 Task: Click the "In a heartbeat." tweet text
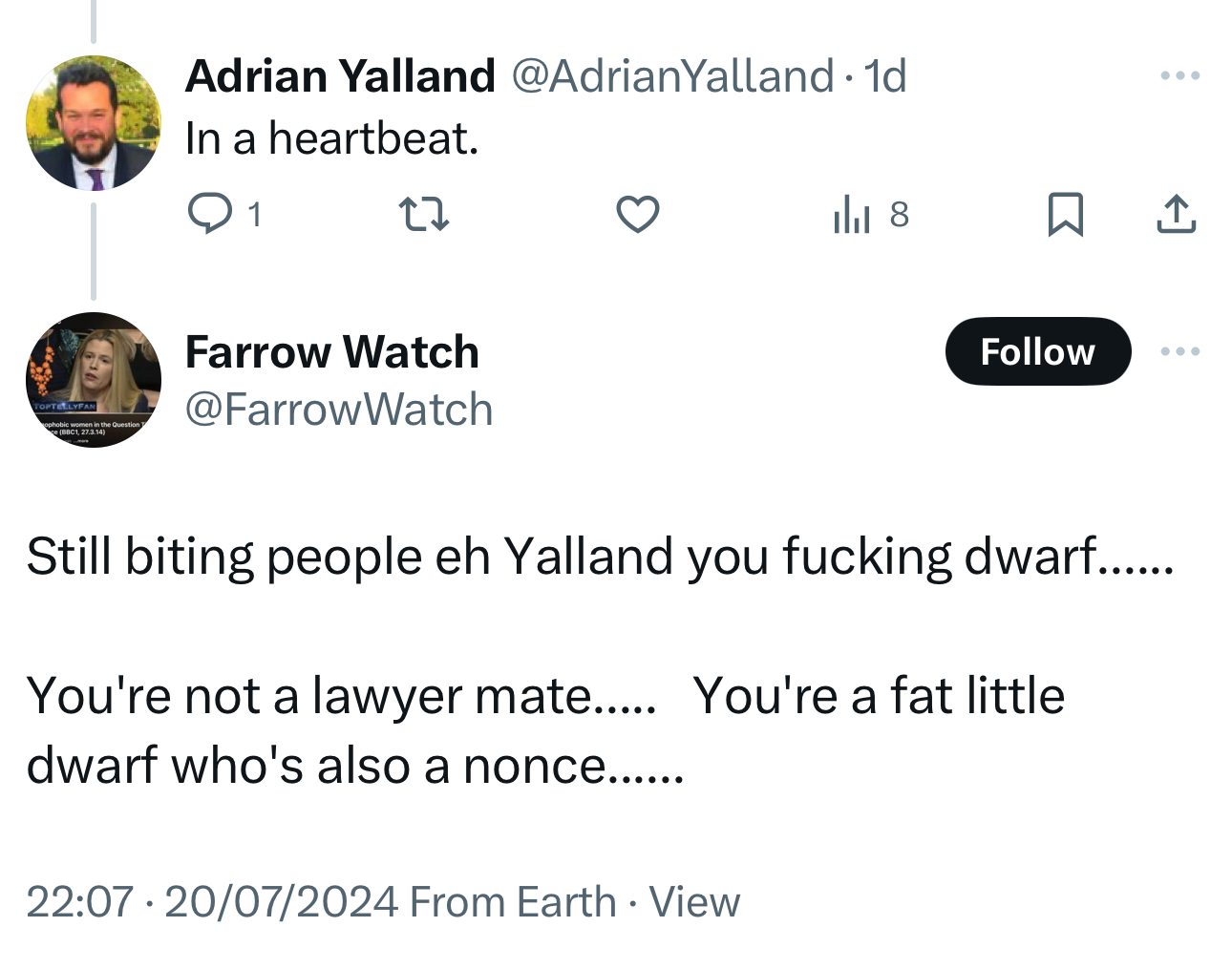coord(331,138)
